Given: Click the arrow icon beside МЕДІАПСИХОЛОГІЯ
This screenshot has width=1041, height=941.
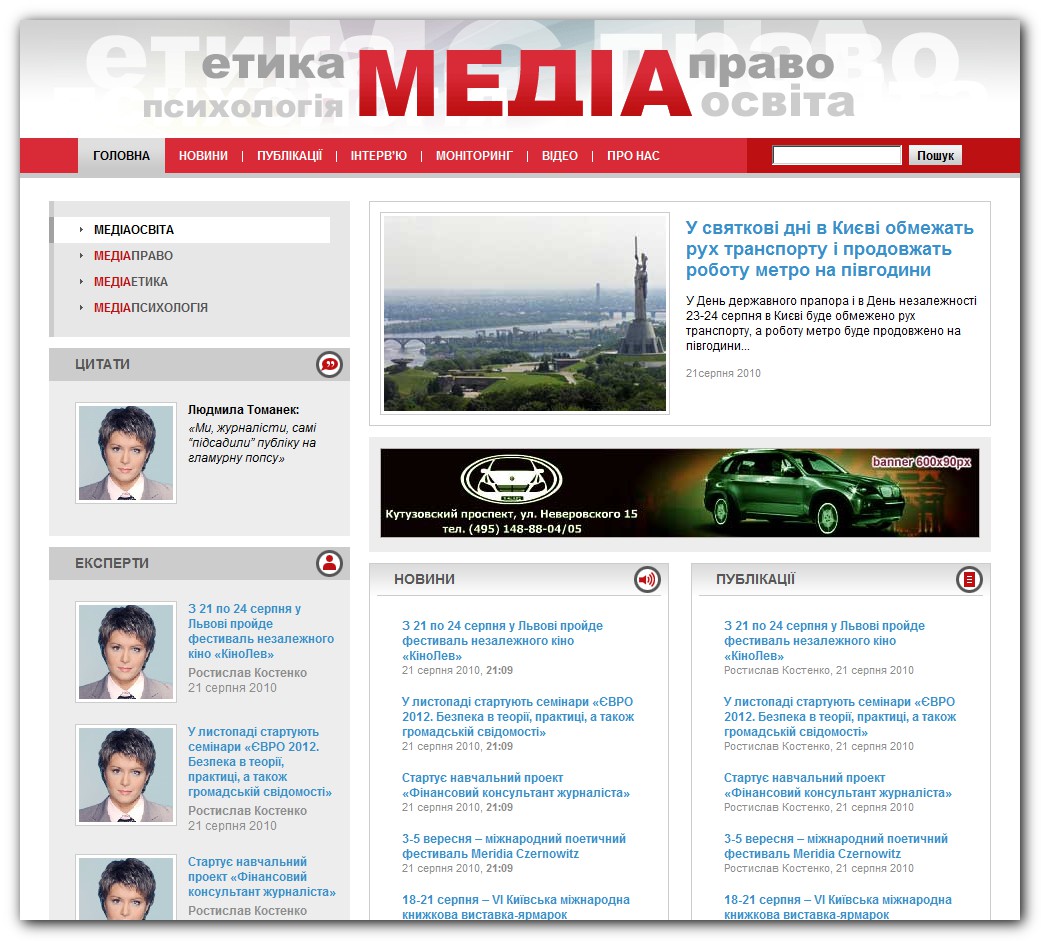Looking at the screenshot, I should (83, 308).
